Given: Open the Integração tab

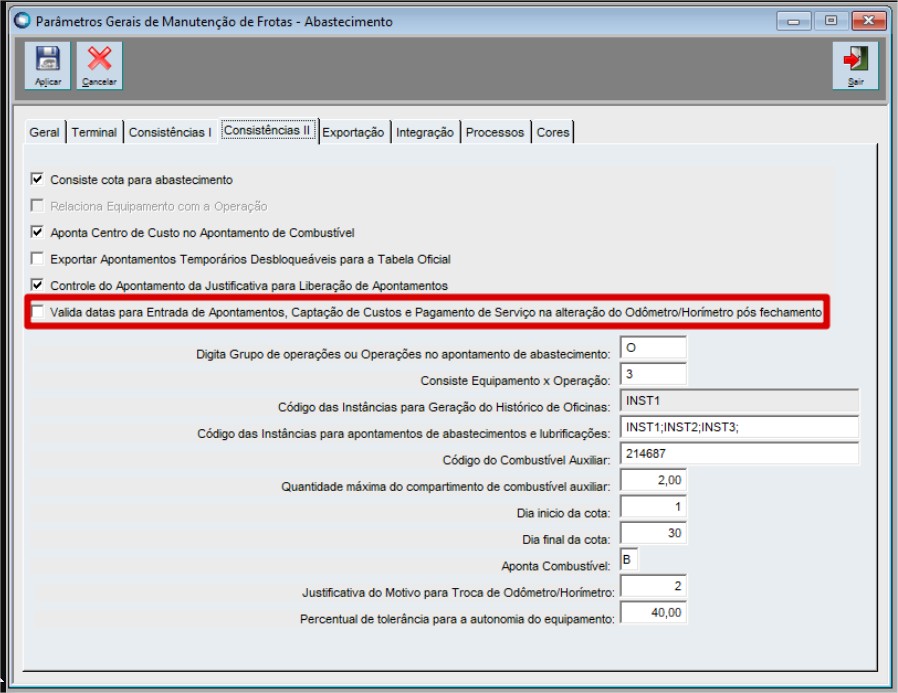Looking at the screenshot, I should (424, 132).
